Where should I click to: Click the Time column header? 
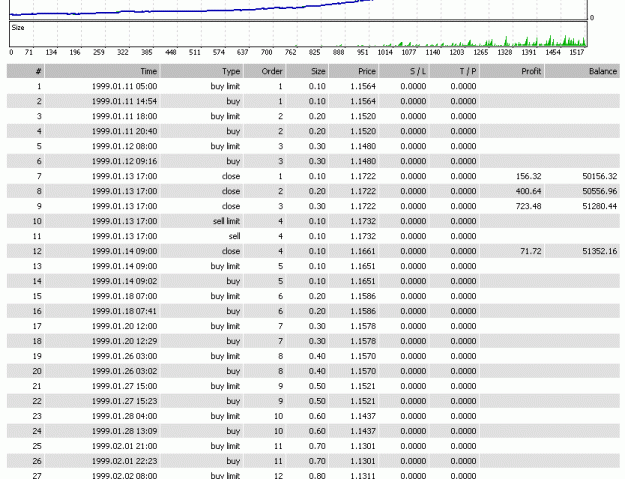click(102, 71)
